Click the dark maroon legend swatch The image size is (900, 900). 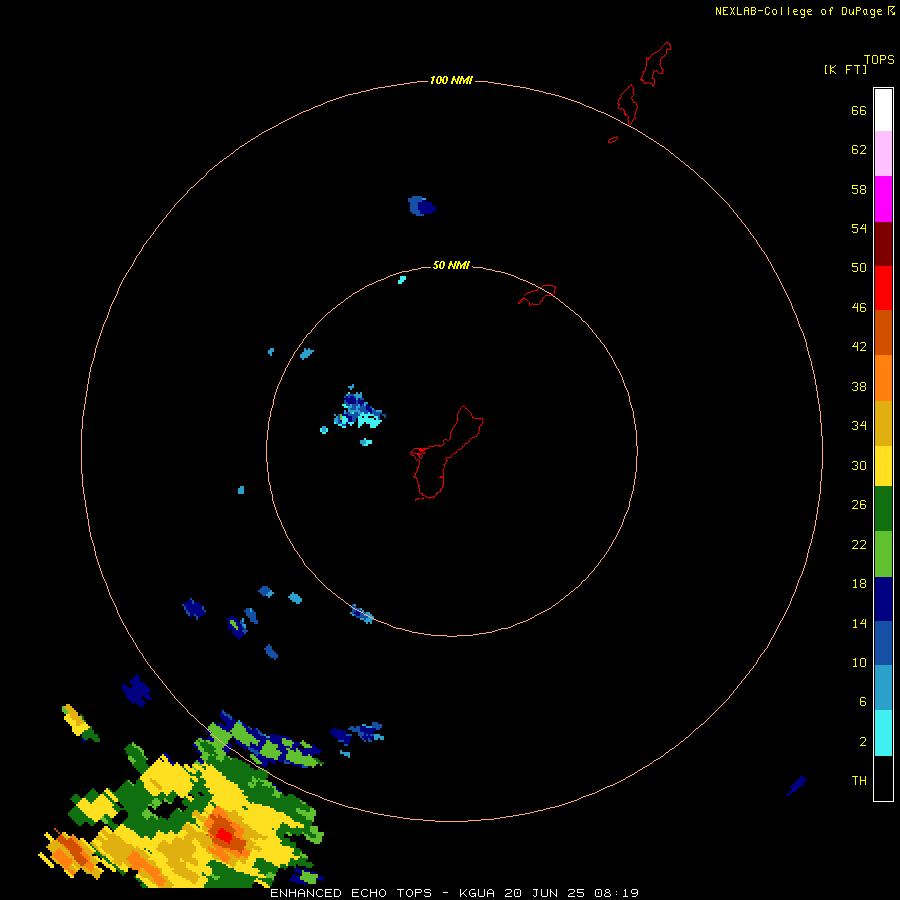click(x=883, y=244)
